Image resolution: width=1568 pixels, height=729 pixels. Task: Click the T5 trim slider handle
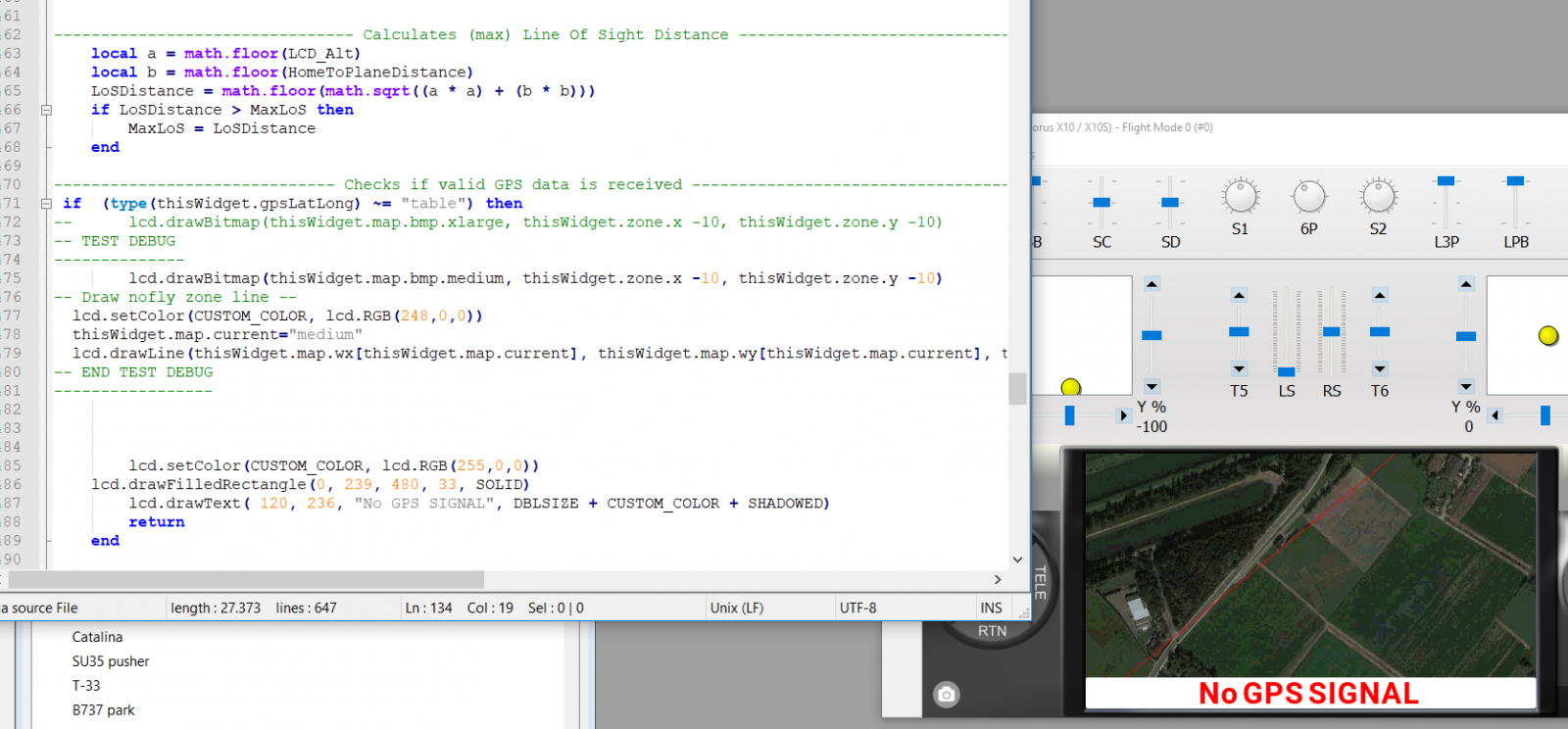[x=1239, y=332]
